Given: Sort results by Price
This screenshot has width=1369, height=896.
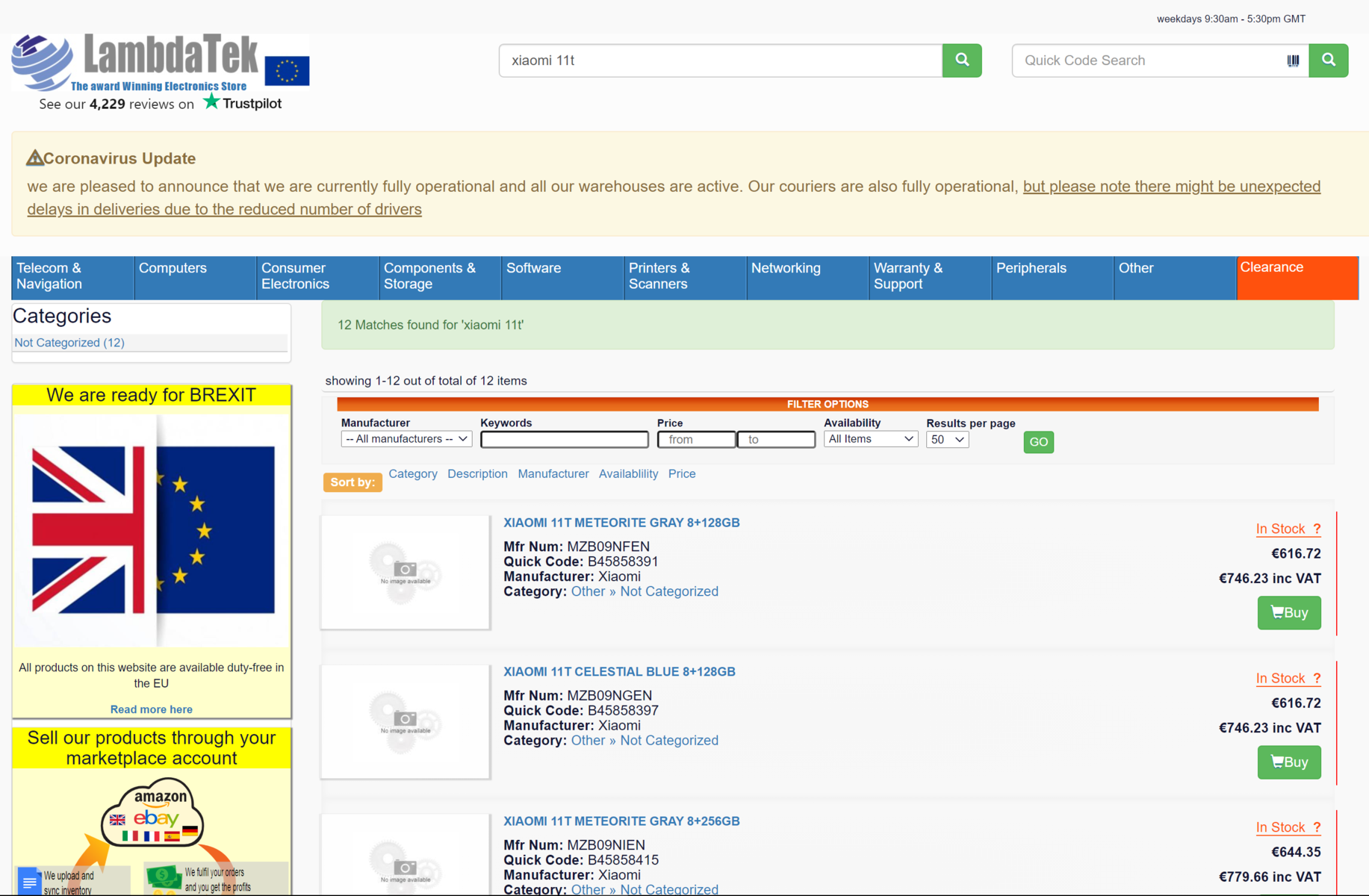Looking at the screenshot, I should pos(682,473).
